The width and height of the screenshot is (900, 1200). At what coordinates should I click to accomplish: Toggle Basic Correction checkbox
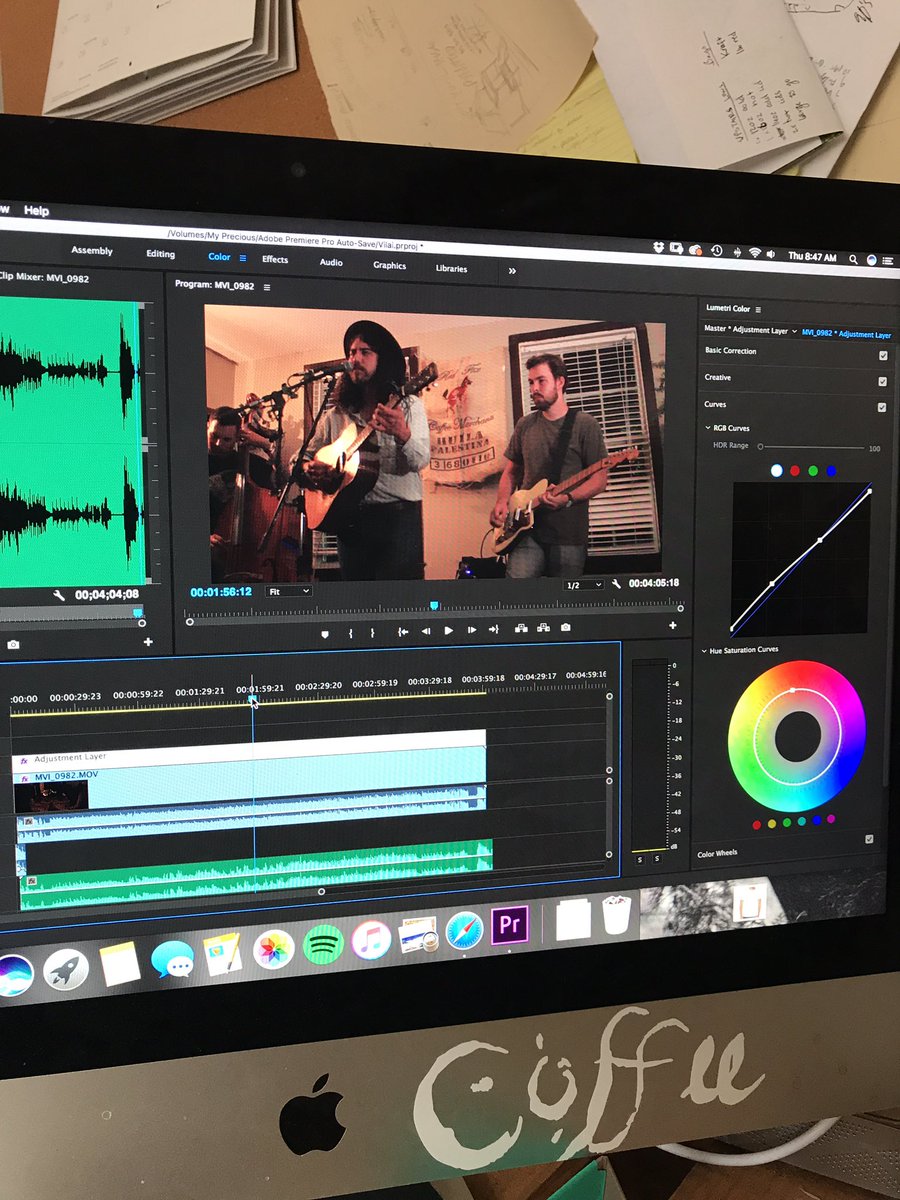point(883,355)
